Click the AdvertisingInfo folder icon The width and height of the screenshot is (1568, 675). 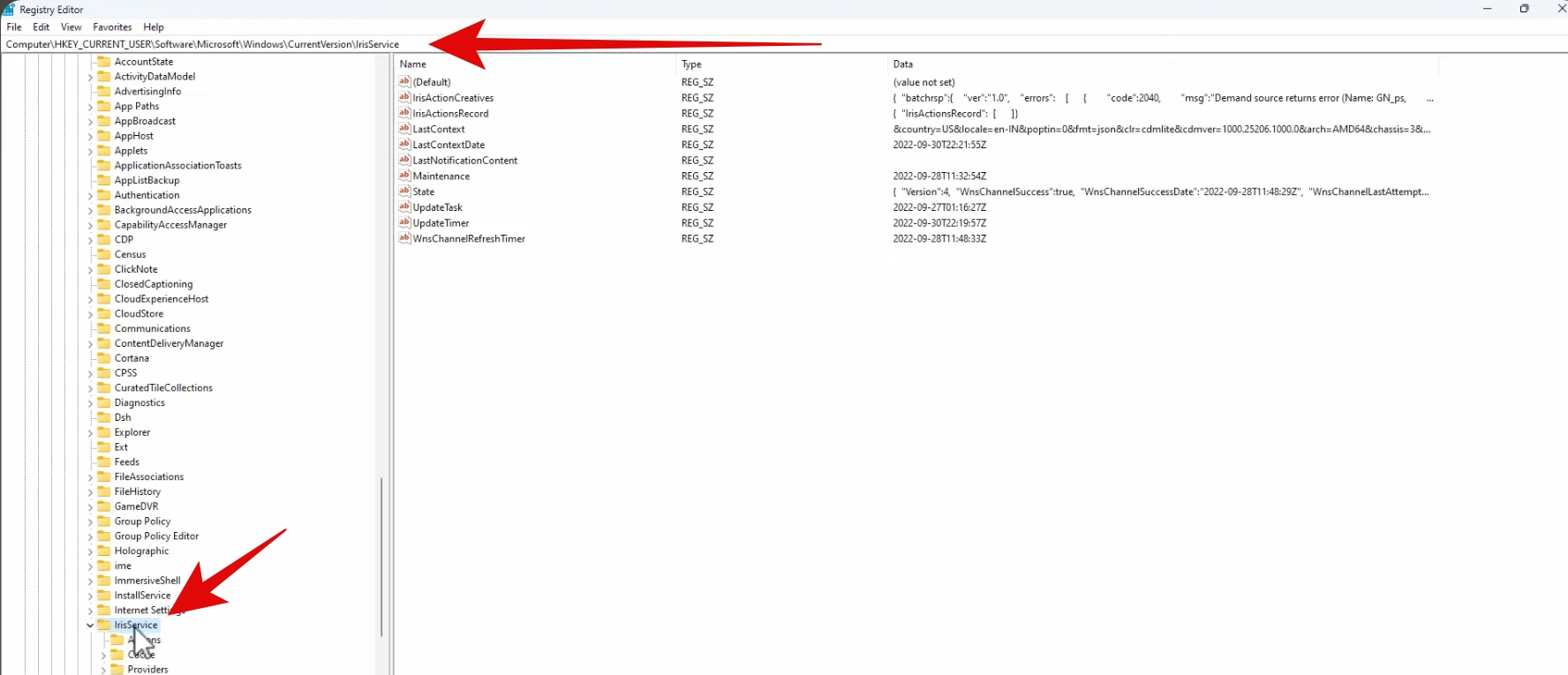(x=104, y=91)
